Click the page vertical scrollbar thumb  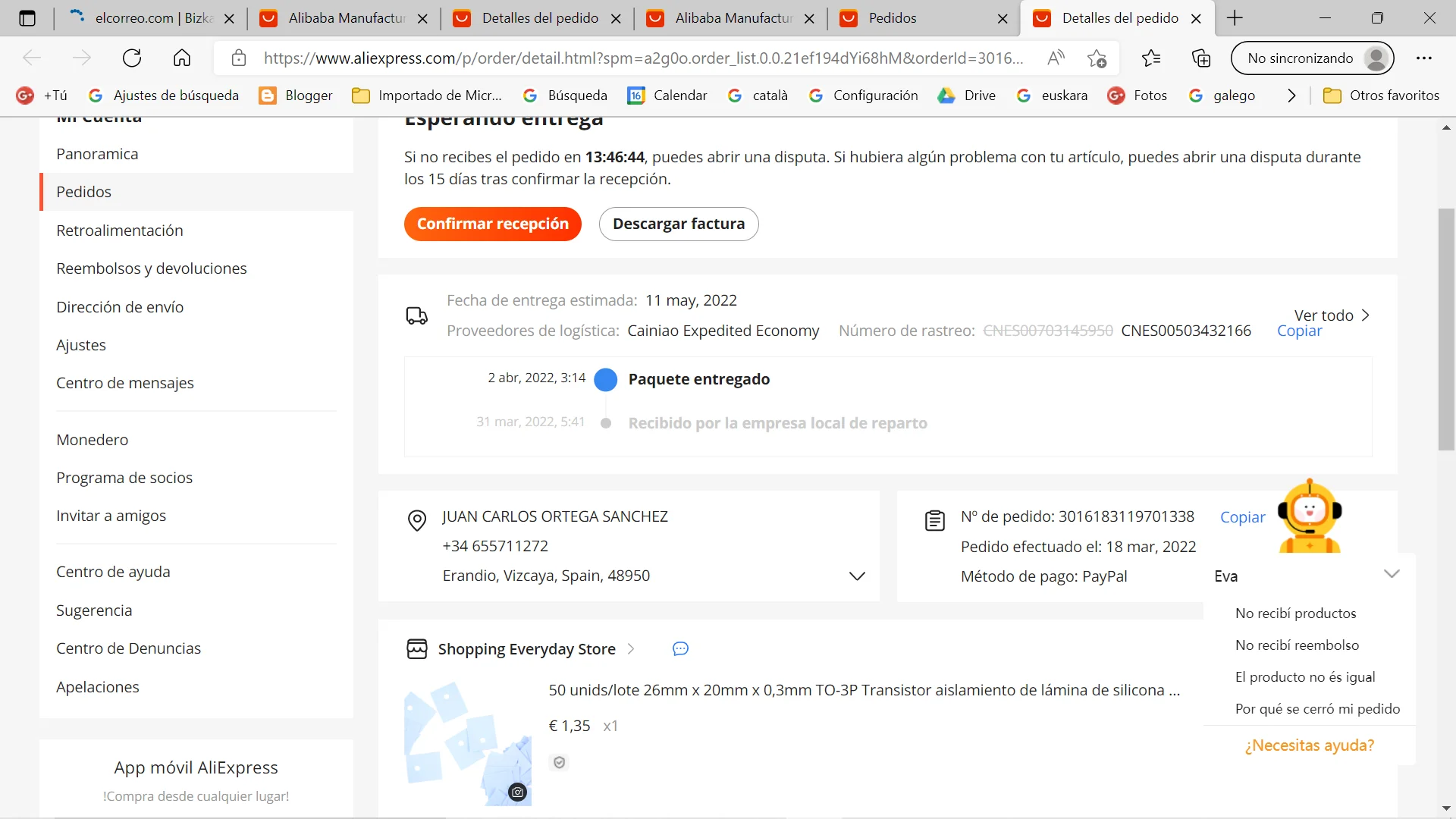[1446, 330]
